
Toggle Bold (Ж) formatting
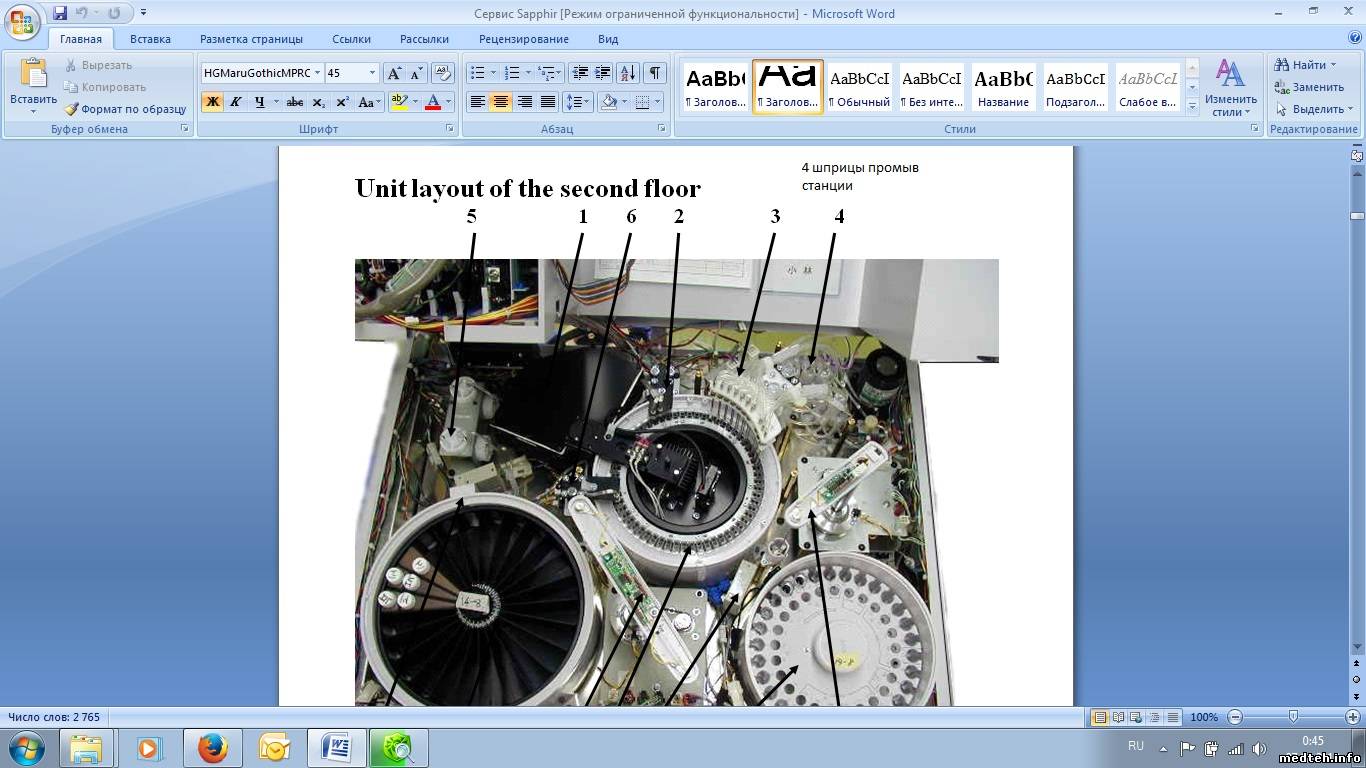(212, 102)
